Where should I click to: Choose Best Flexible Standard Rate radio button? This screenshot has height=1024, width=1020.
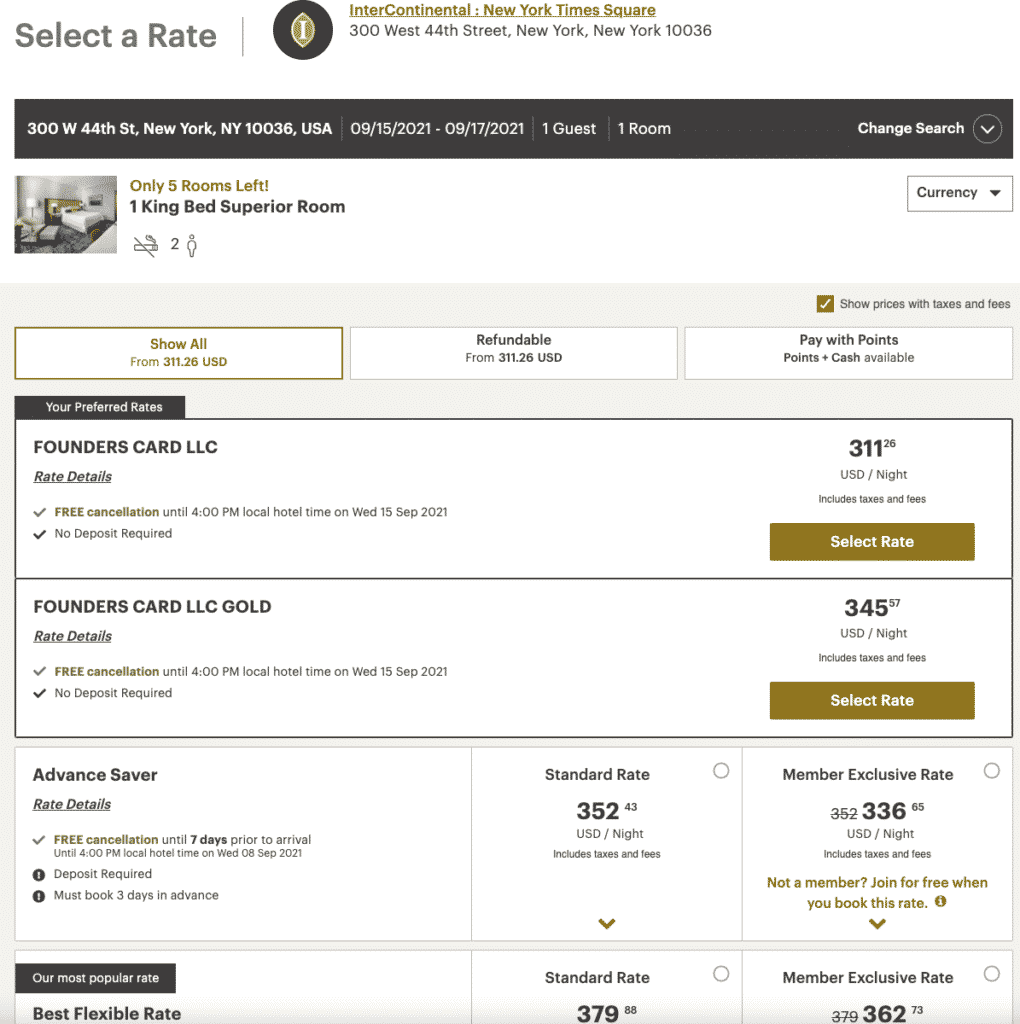click(721, 974)
